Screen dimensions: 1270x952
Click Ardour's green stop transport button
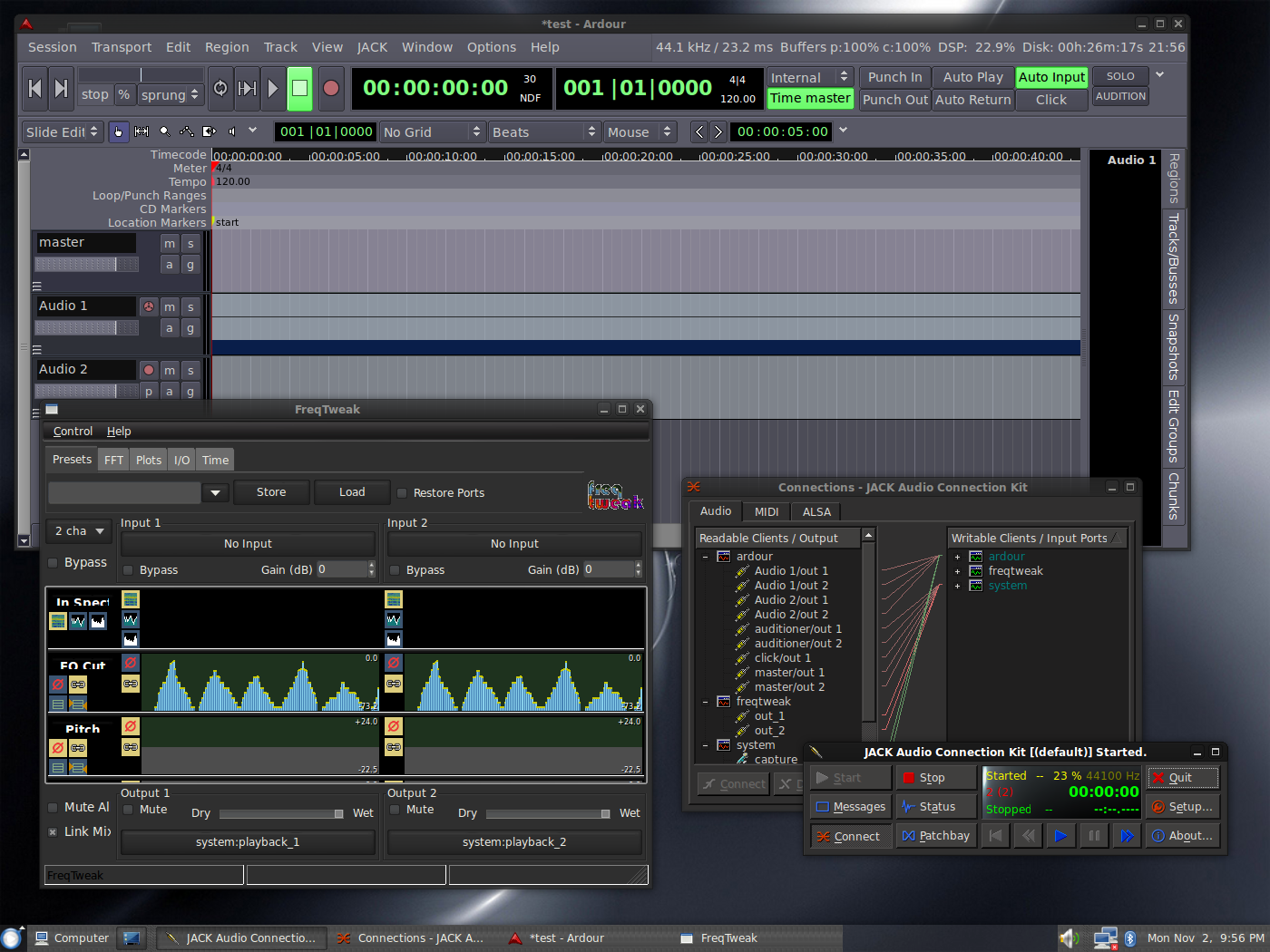(x=300, y=88)
